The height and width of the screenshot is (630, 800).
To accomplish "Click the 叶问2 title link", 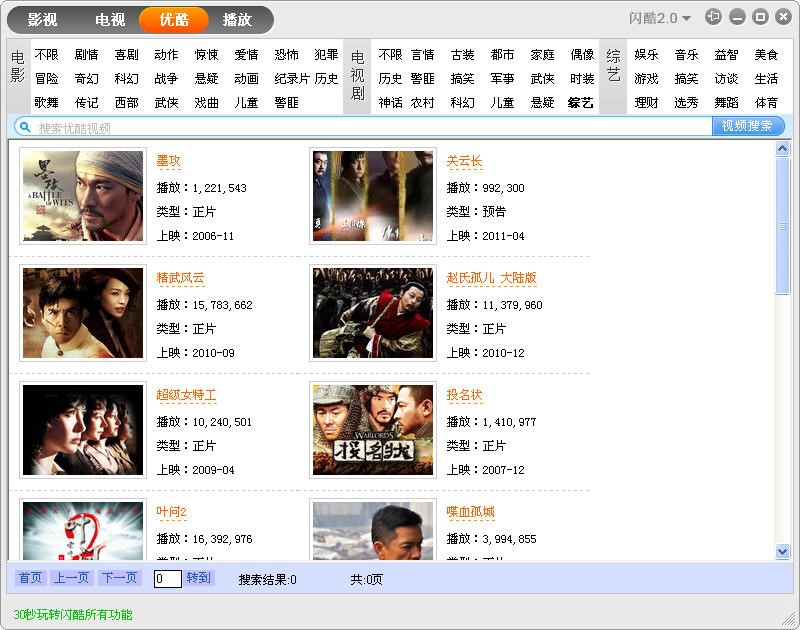I will (171, 512).
